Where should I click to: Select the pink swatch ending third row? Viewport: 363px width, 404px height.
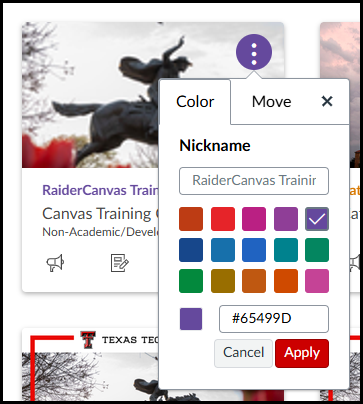click(317, 281)
